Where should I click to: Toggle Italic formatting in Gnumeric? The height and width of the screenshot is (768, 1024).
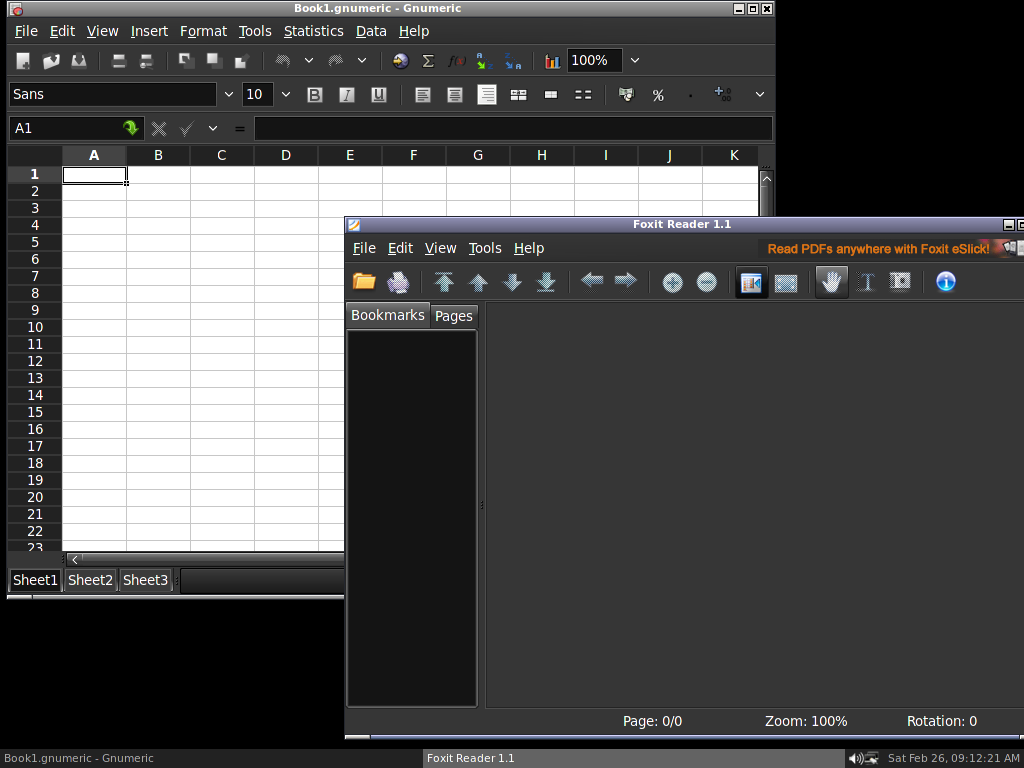(347, 95)
